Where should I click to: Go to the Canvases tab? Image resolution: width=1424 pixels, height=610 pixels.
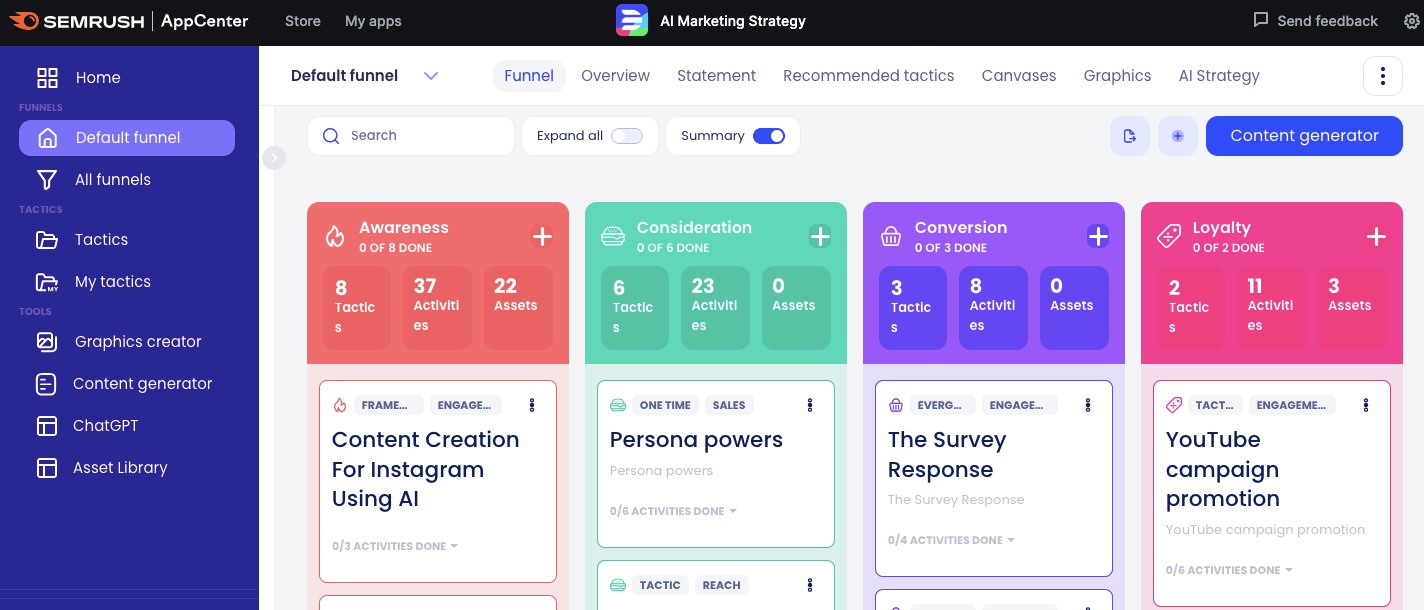tap(1018, 76)
